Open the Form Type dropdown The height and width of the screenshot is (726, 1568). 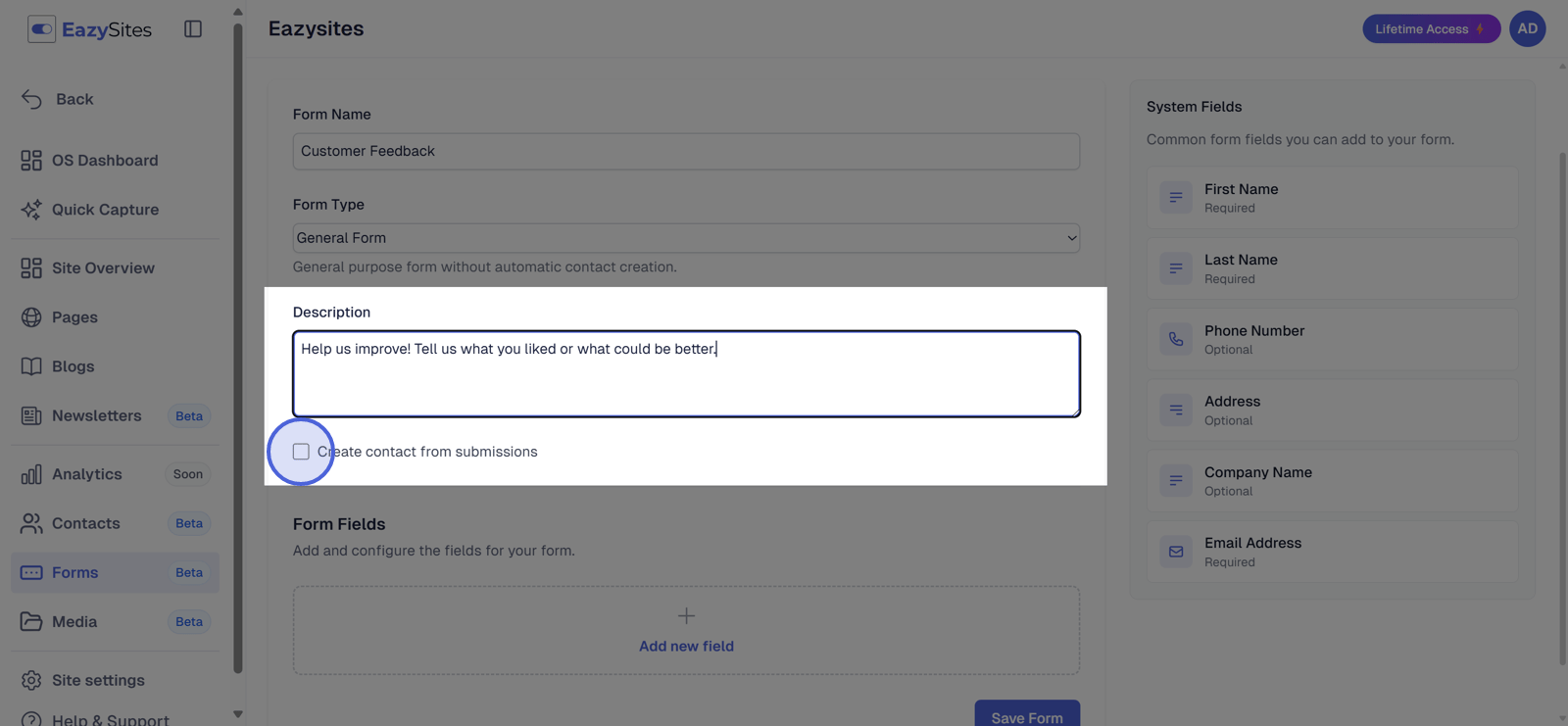tap(686, 238)
